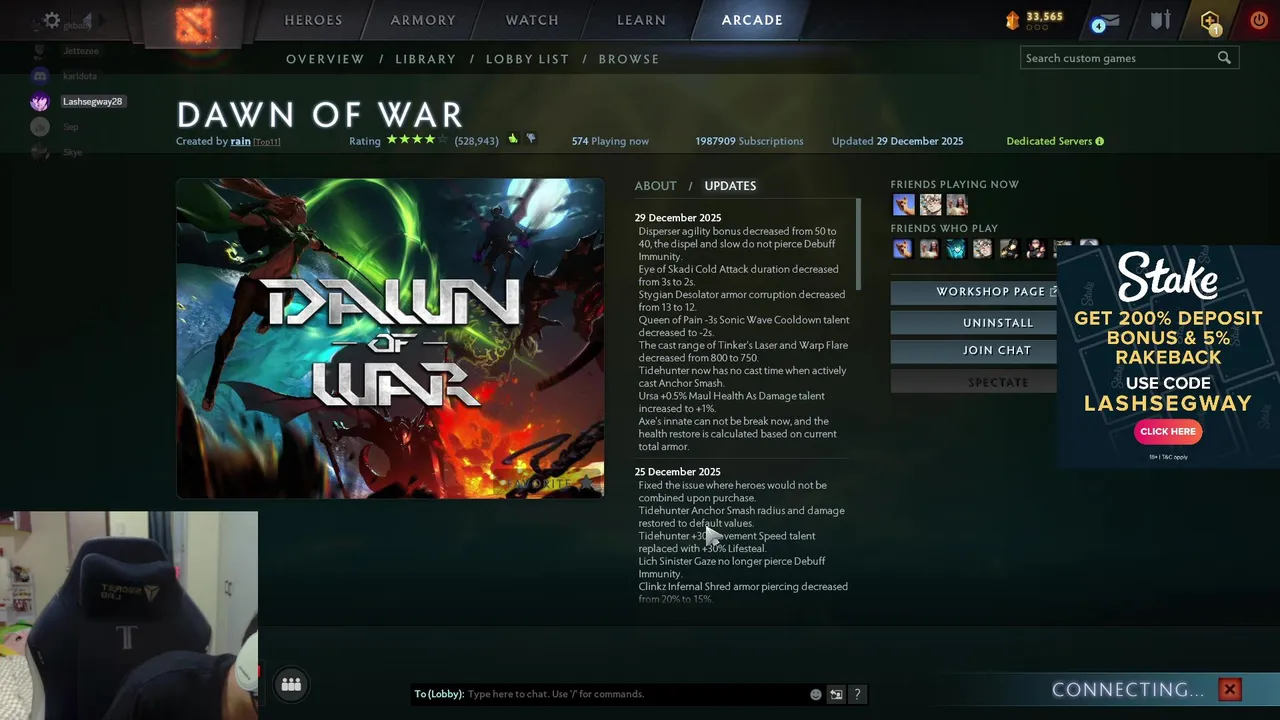Cancel connecting with the red X
The height and width of the screenshot is (720, 1280).
pos(1230,689)
